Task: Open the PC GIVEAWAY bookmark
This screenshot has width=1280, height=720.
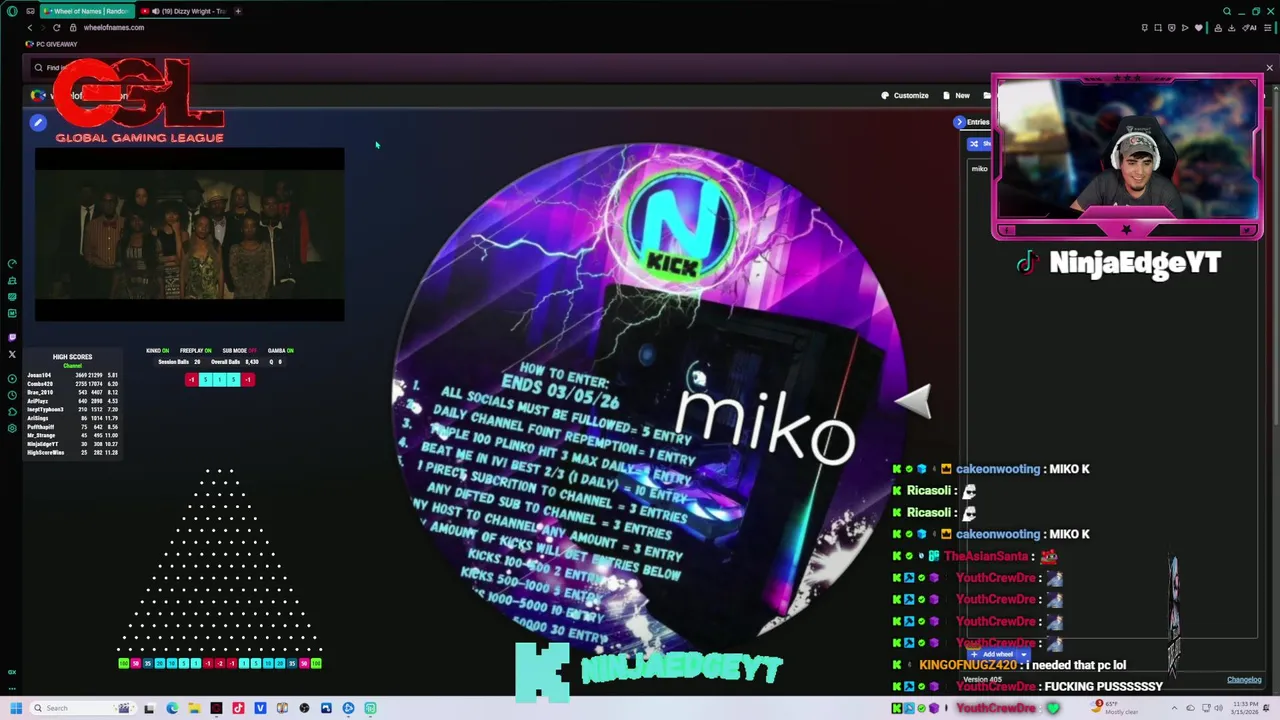Action: [x=52, y=44]
